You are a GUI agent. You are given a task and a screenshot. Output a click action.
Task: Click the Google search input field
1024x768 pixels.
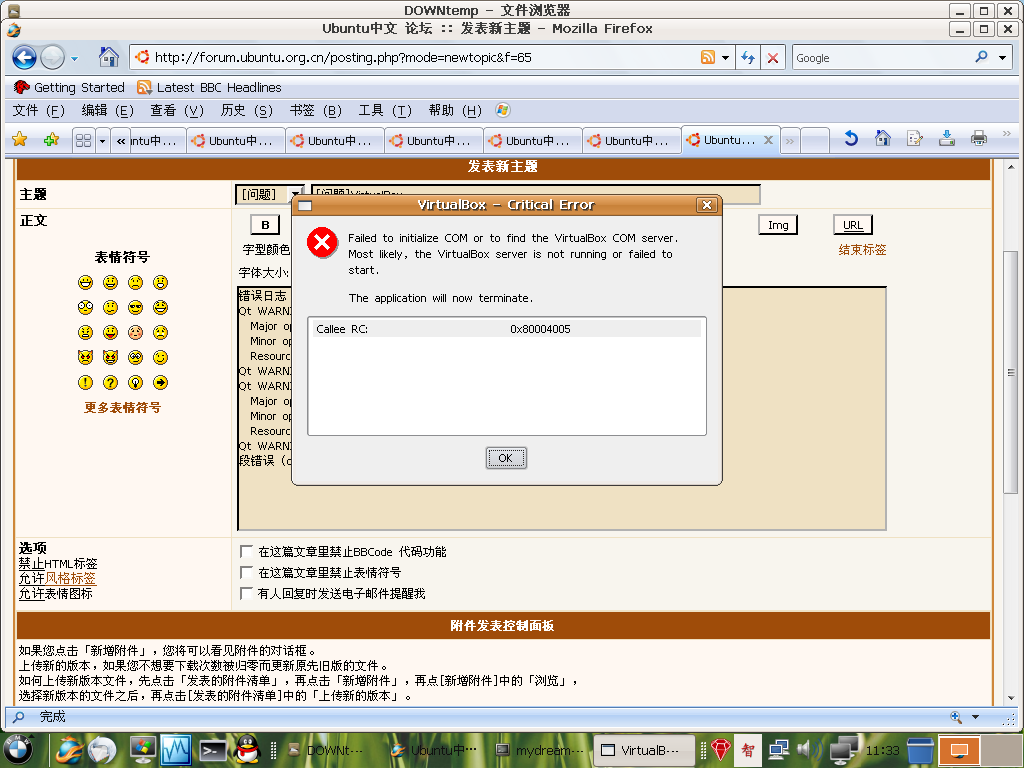(x=882, y=57)
